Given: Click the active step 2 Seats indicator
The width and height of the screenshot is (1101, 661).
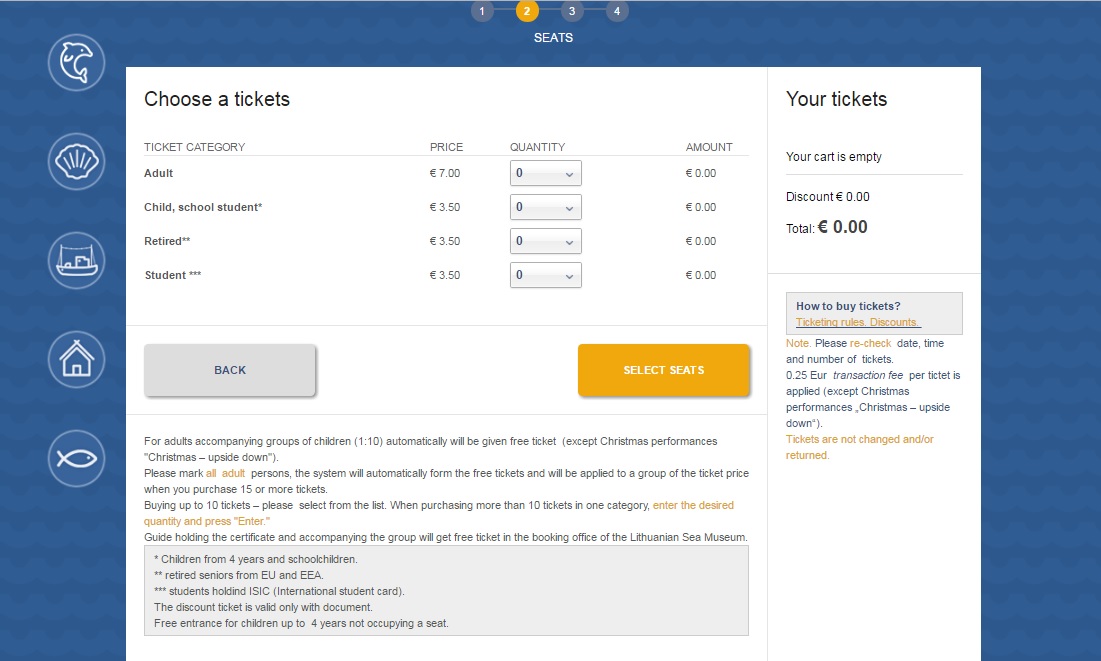Looking at the screenshot, I should (x=527, y=11).
